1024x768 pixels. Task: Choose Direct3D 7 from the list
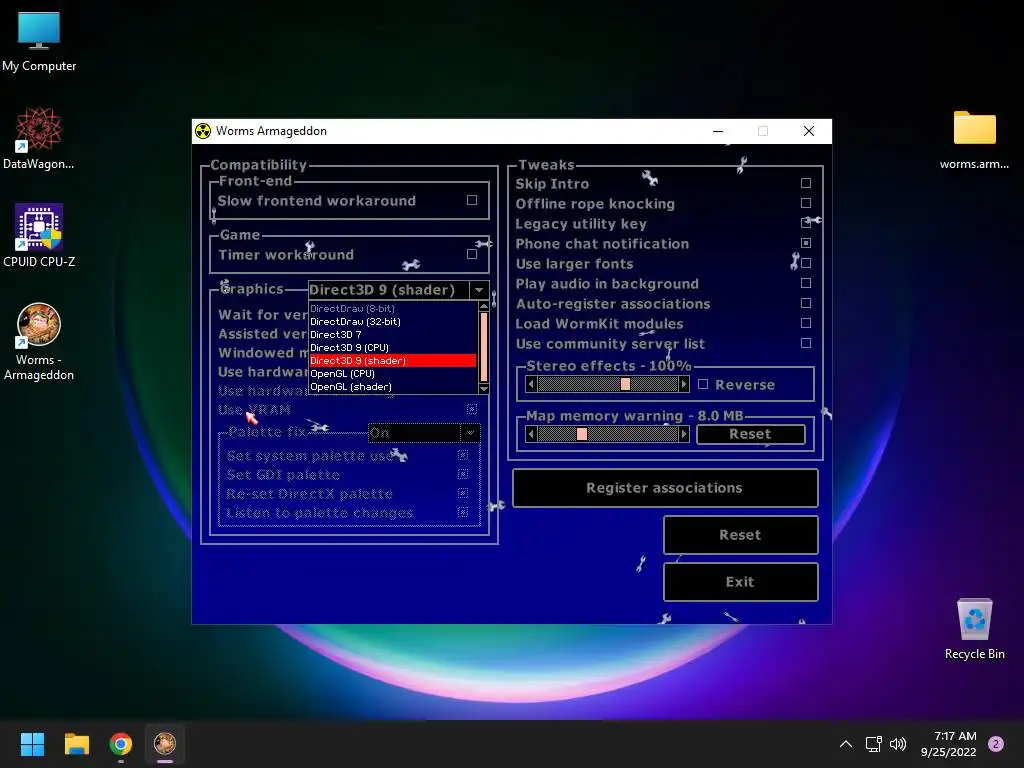(392, 334)
